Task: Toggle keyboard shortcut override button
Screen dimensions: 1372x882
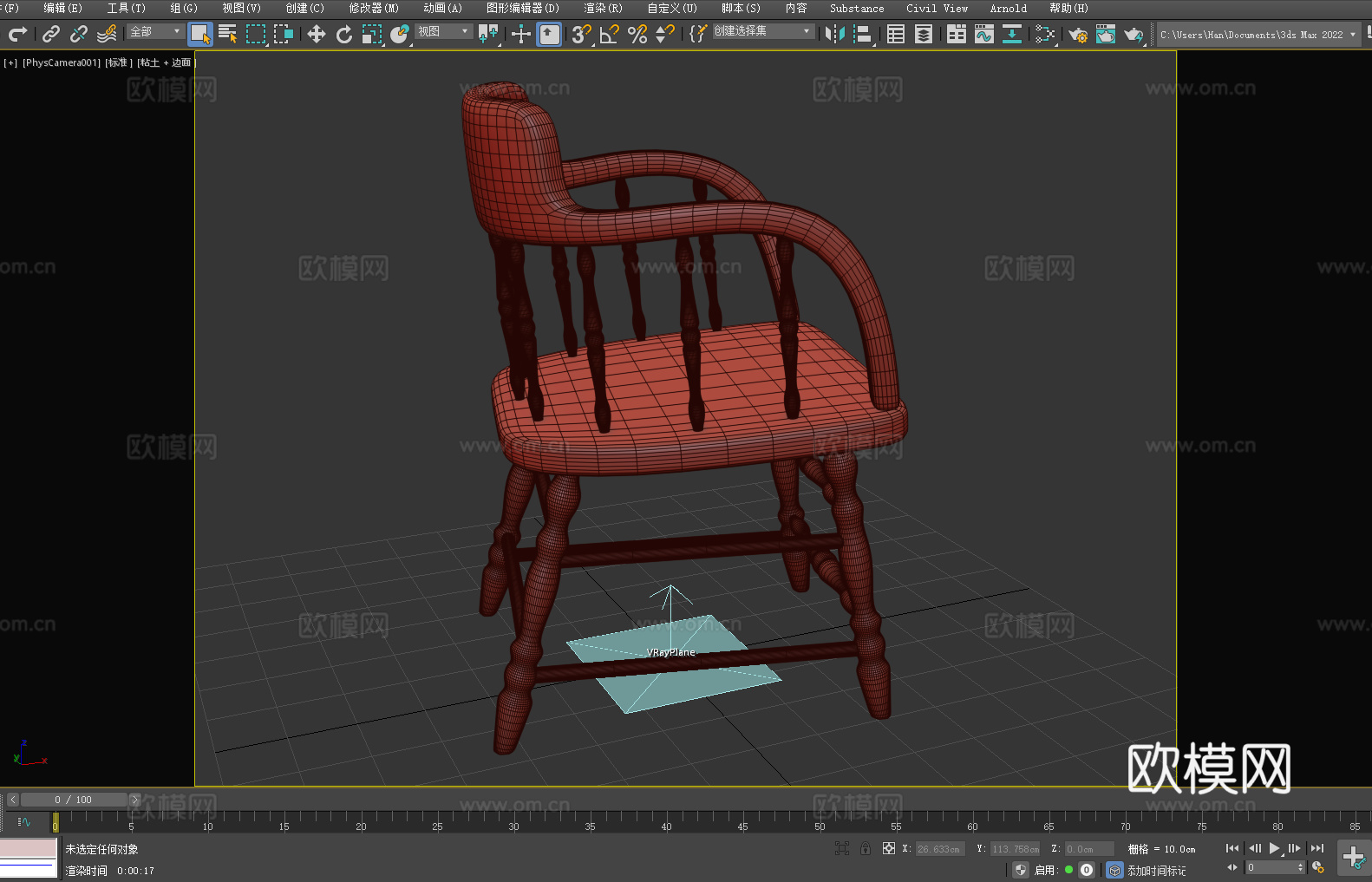Action: point(549,34)
